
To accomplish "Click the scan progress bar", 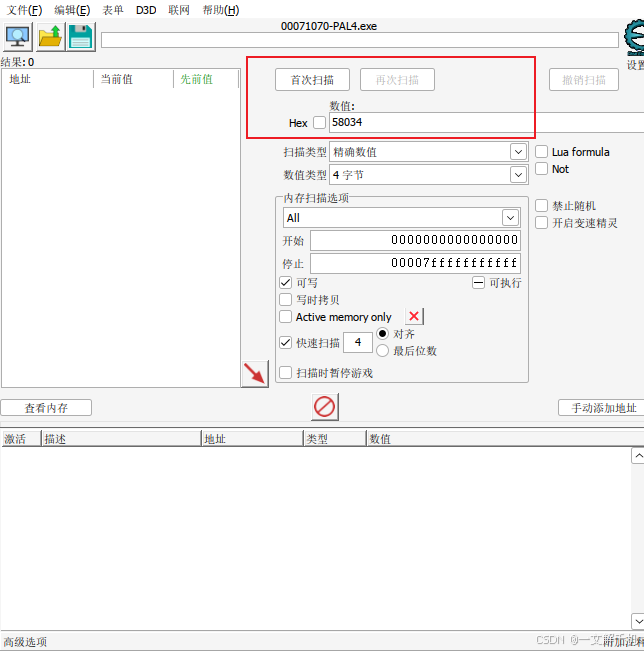I will 360,40.
